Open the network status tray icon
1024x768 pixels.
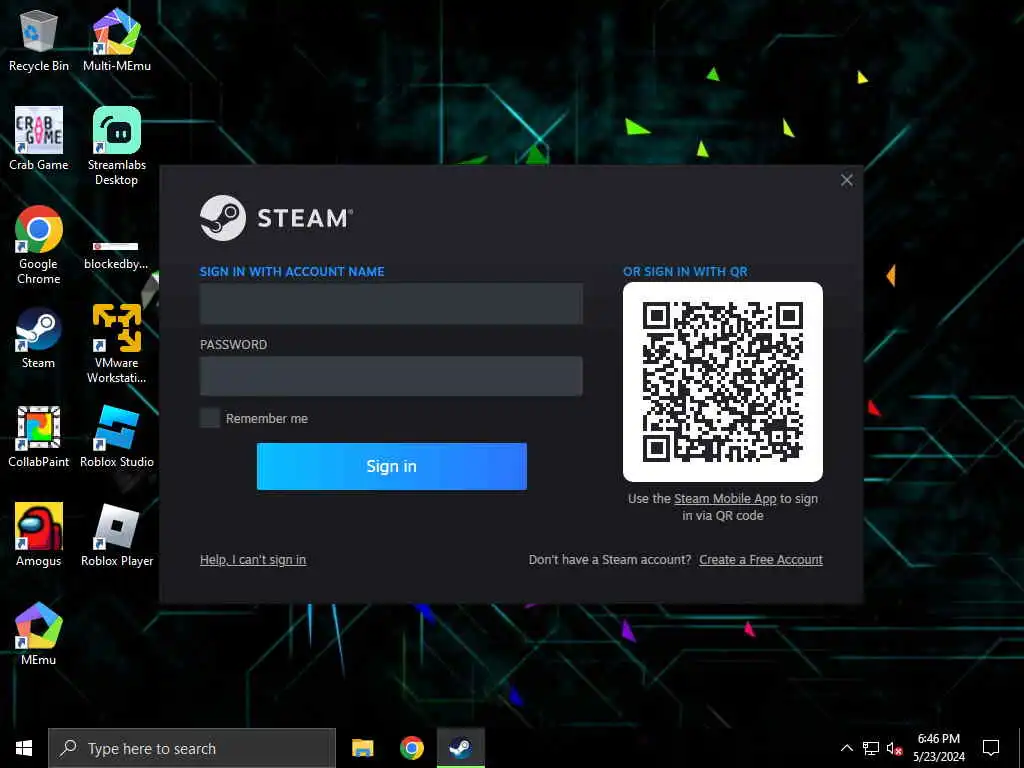[x=871, y=748]
